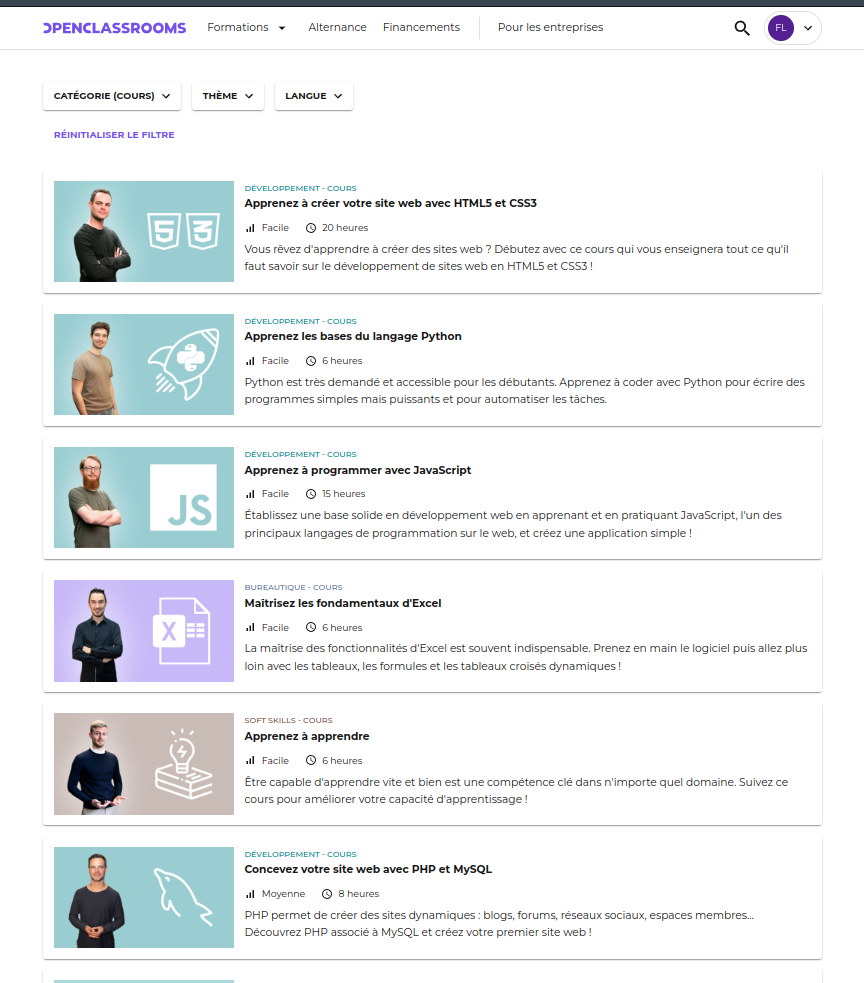Click the JS logo on JavaScript course
The width and height of the screenshot is (864, 983).
(x=184, y=498)
